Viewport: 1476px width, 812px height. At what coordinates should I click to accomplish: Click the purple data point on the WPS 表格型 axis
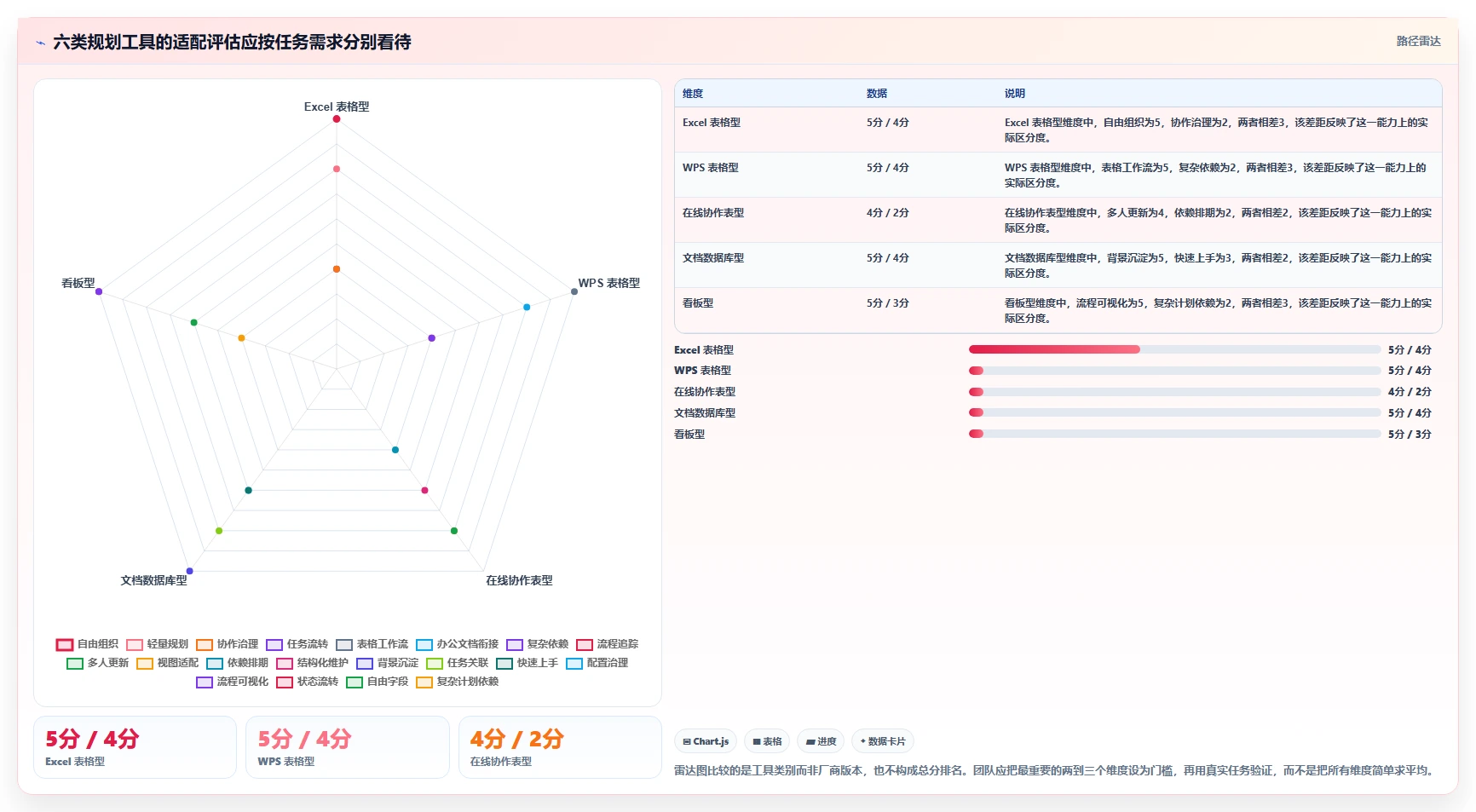point(432,338)
